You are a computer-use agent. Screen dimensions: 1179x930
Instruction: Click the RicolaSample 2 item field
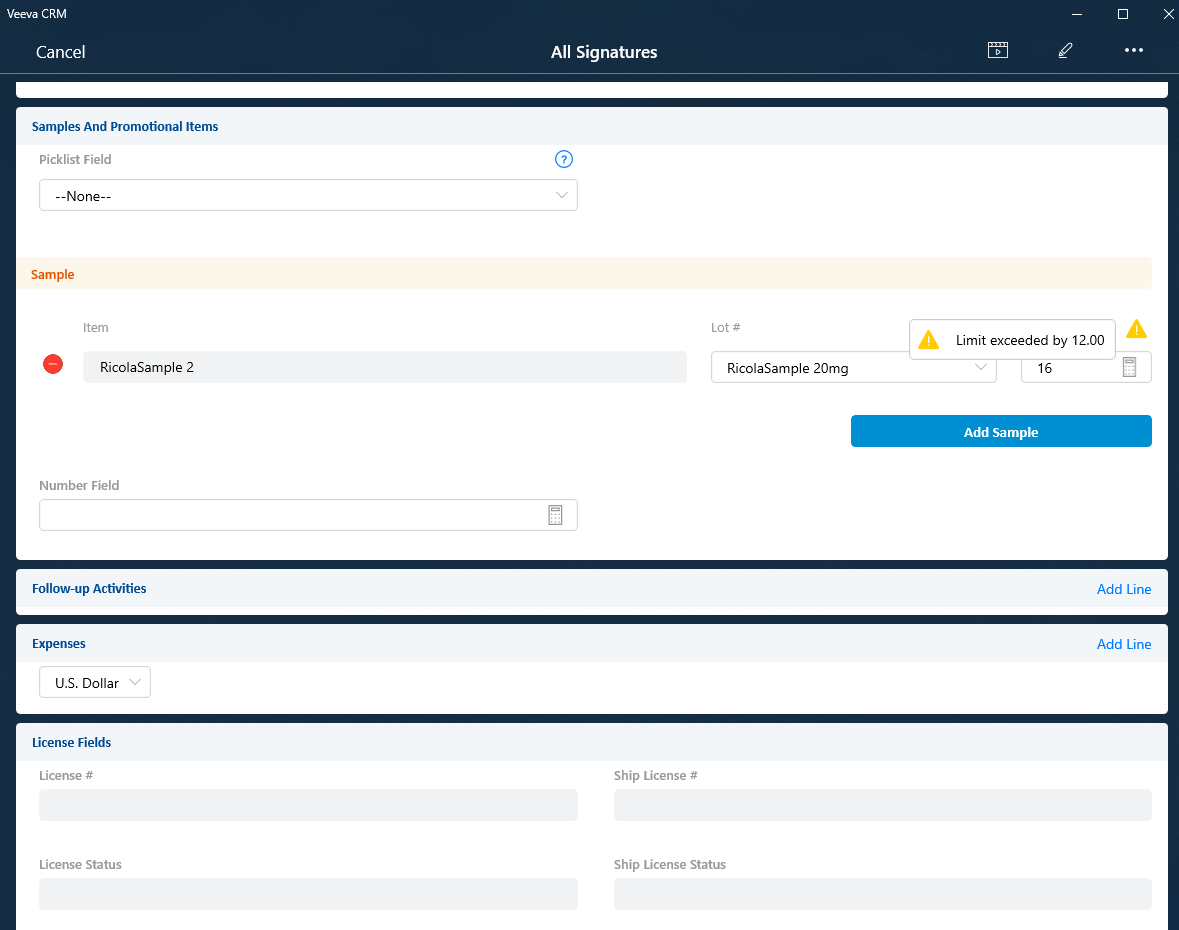click(x=384, y=367)
